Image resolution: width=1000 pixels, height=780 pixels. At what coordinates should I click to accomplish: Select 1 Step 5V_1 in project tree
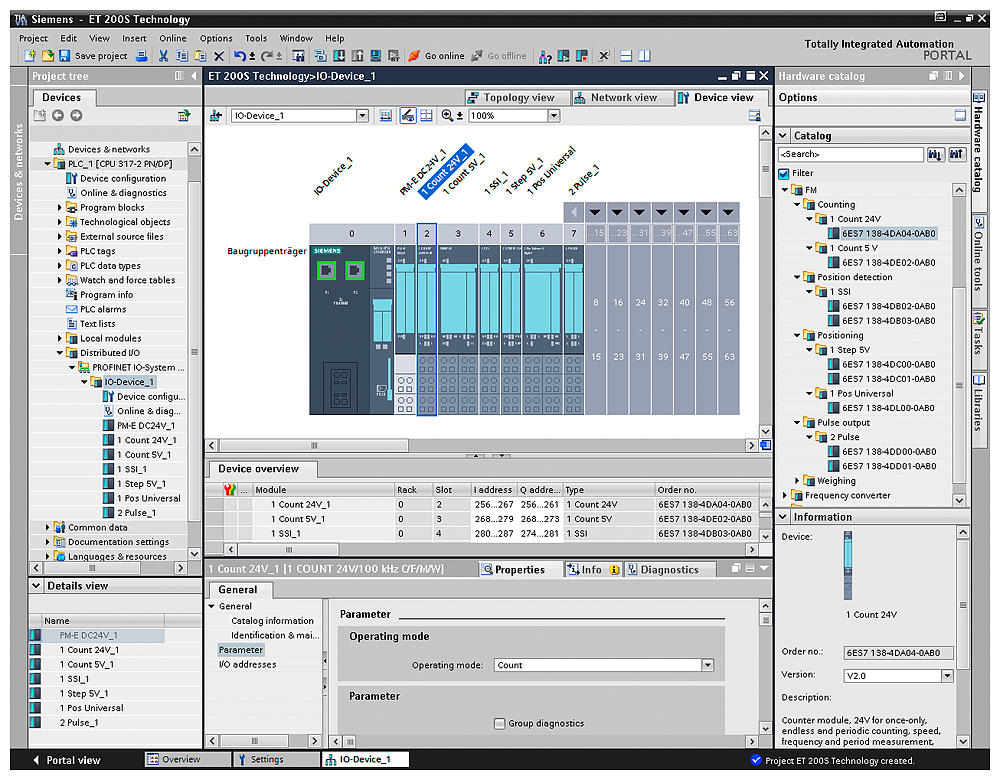[141, 483]
